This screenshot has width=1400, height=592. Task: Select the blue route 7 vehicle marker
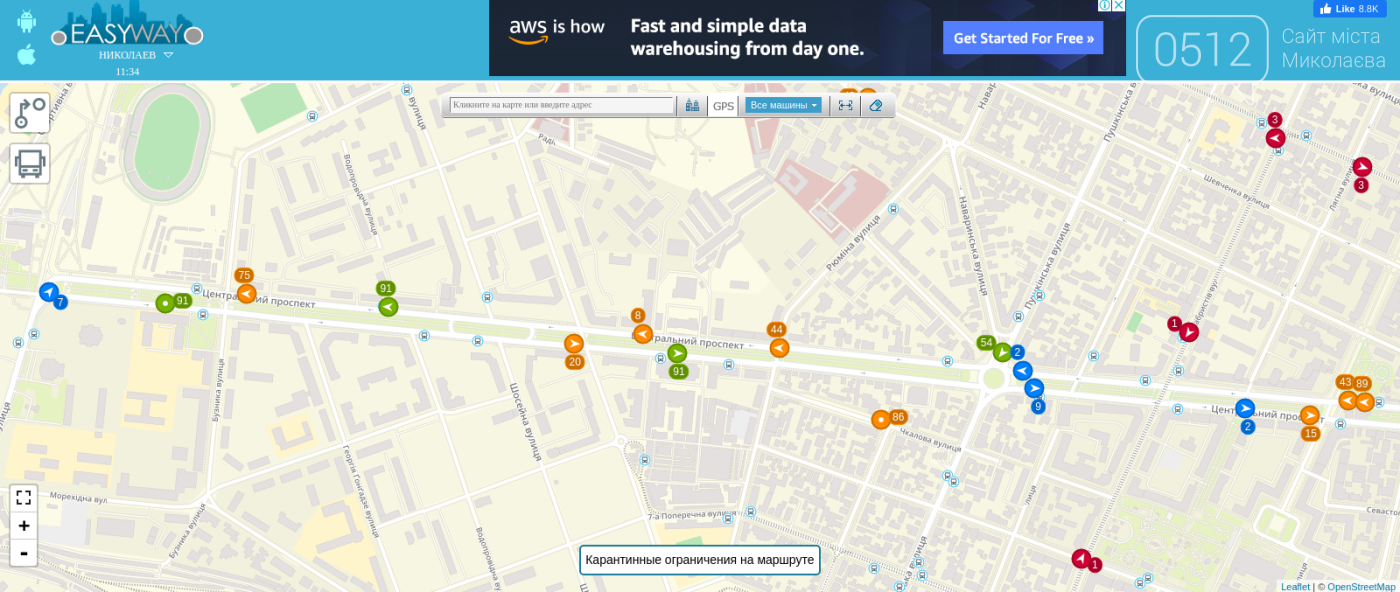49,292
